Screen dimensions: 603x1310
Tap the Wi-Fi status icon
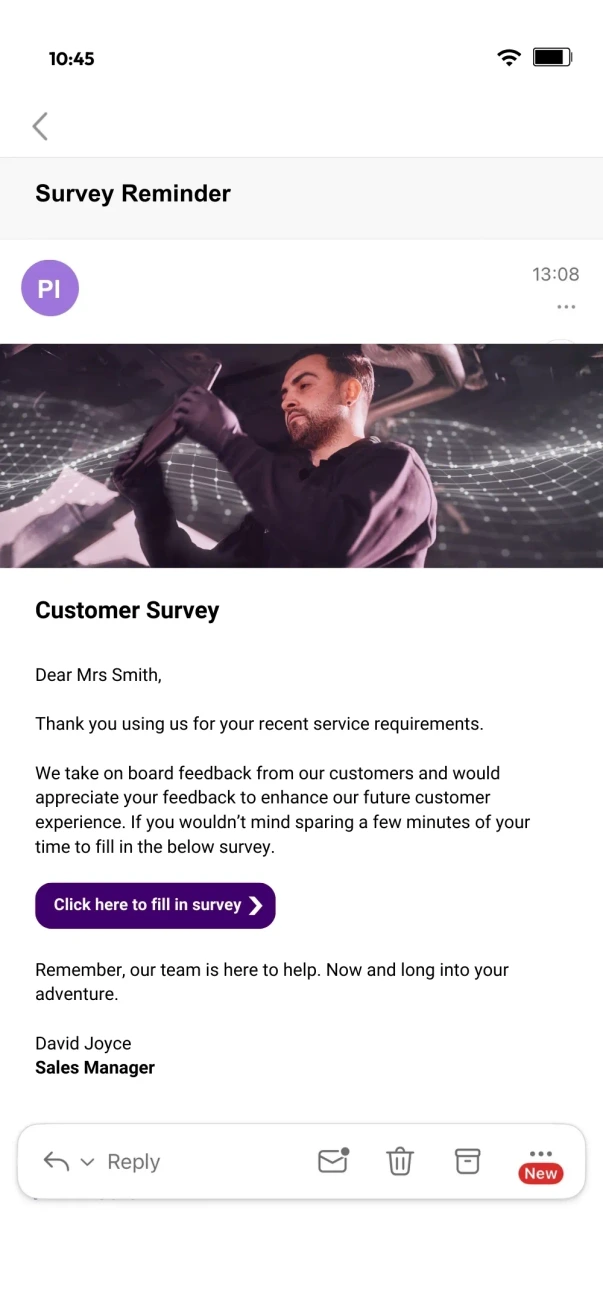pyautogui.click(x=509, y=58)
